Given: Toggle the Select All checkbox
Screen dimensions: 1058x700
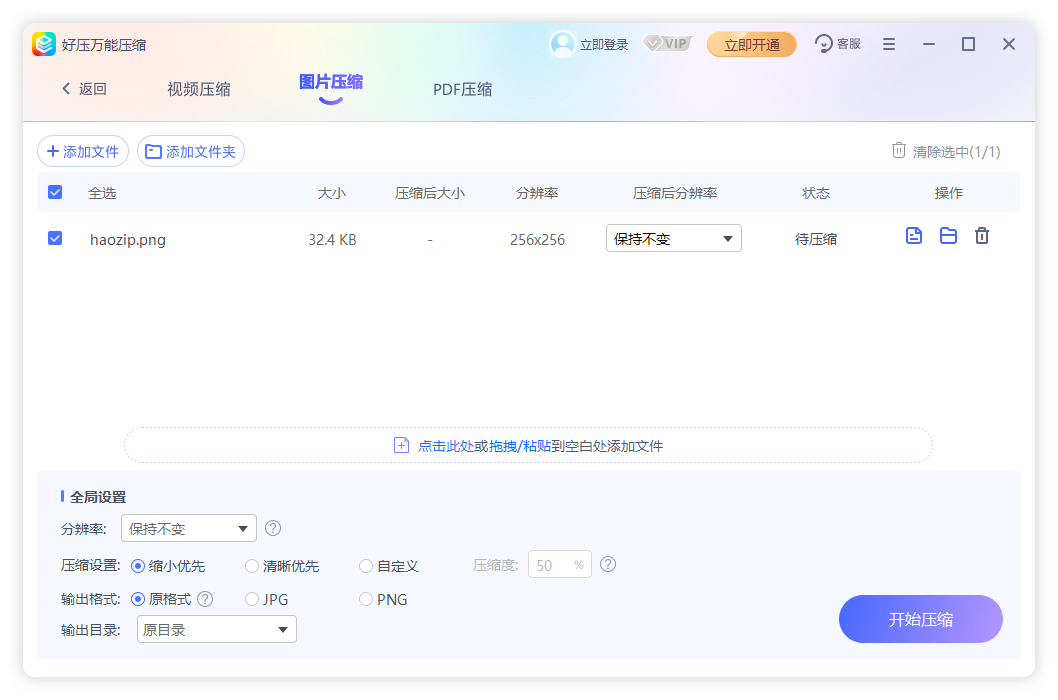Looking at the screenshot, I should pos(55,192).
